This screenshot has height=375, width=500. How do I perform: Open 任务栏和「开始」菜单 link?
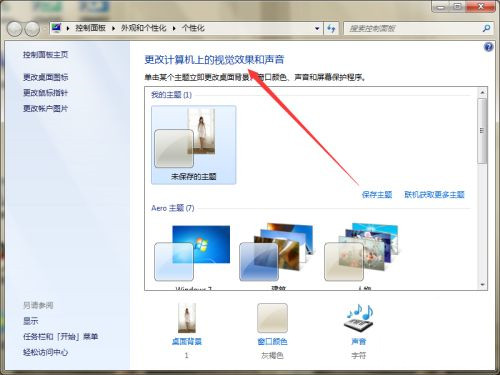tap(60, 337)
